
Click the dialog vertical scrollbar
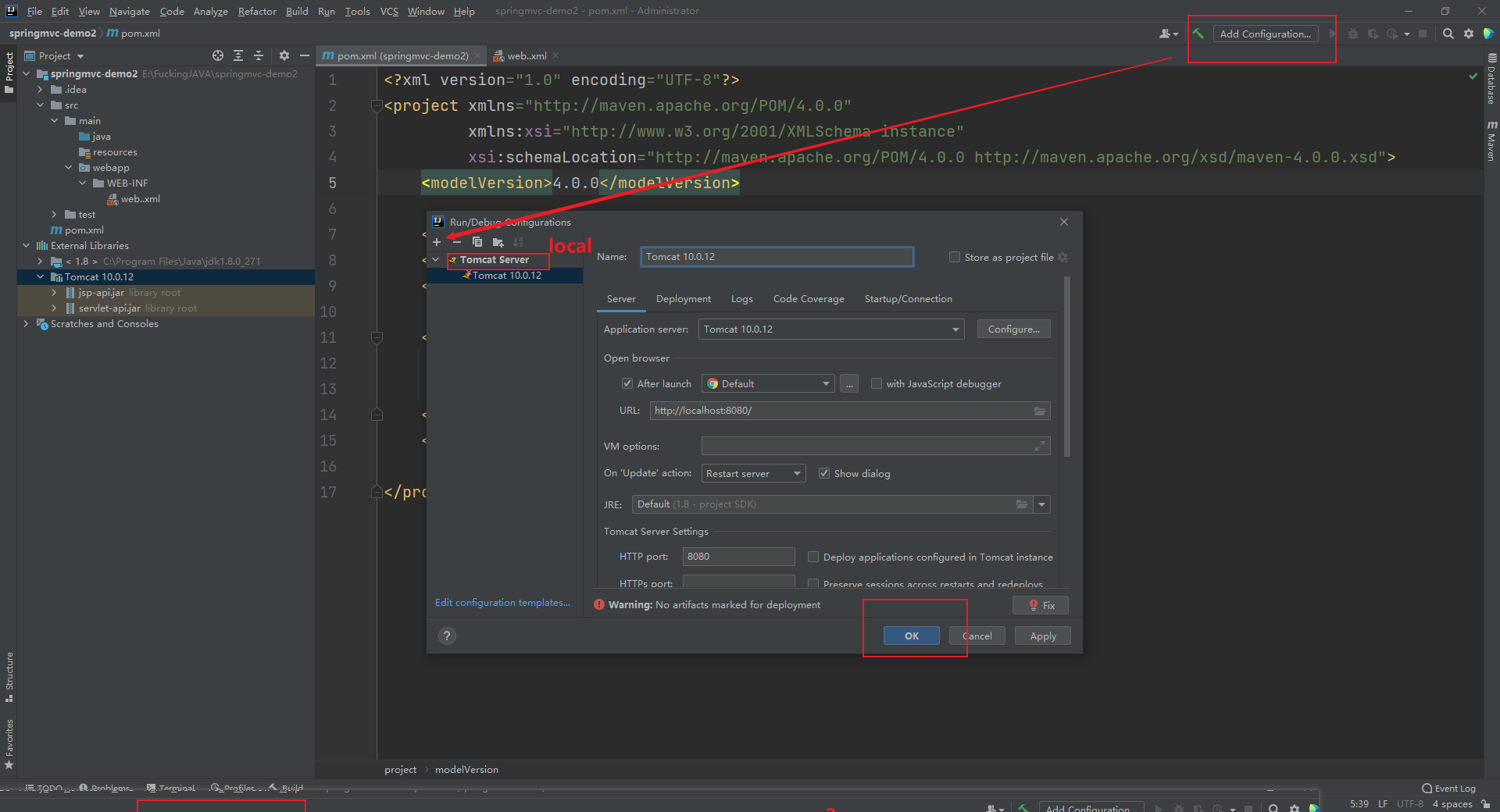1067,366
